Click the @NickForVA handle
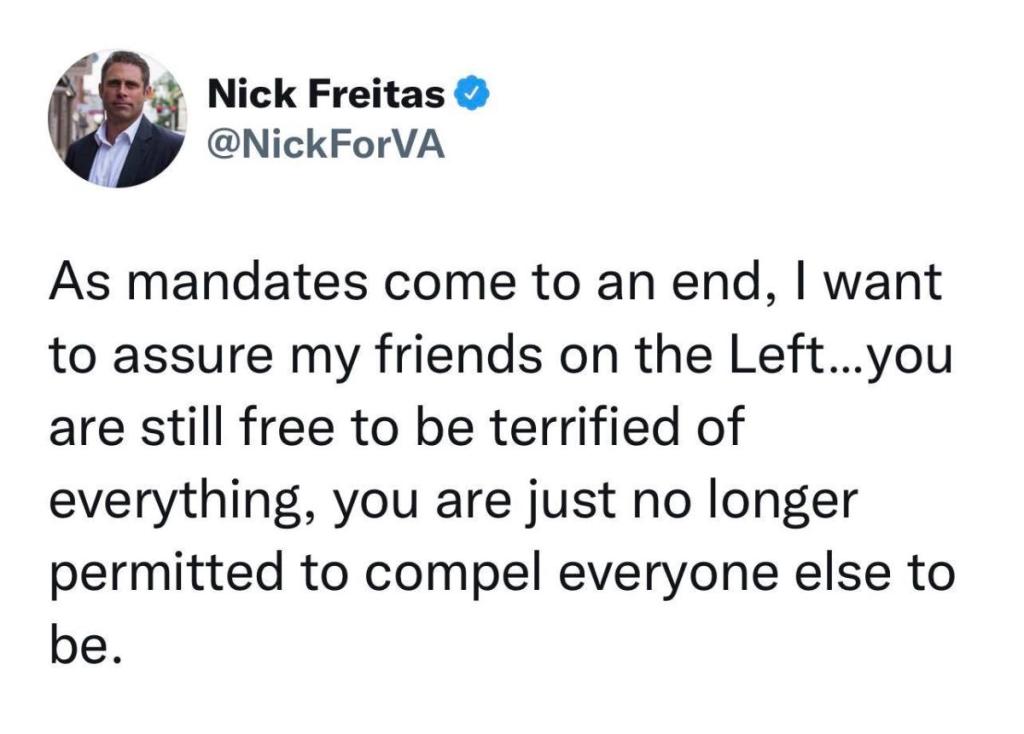The height and width of the screenshot is (734, 1024). 325,147
